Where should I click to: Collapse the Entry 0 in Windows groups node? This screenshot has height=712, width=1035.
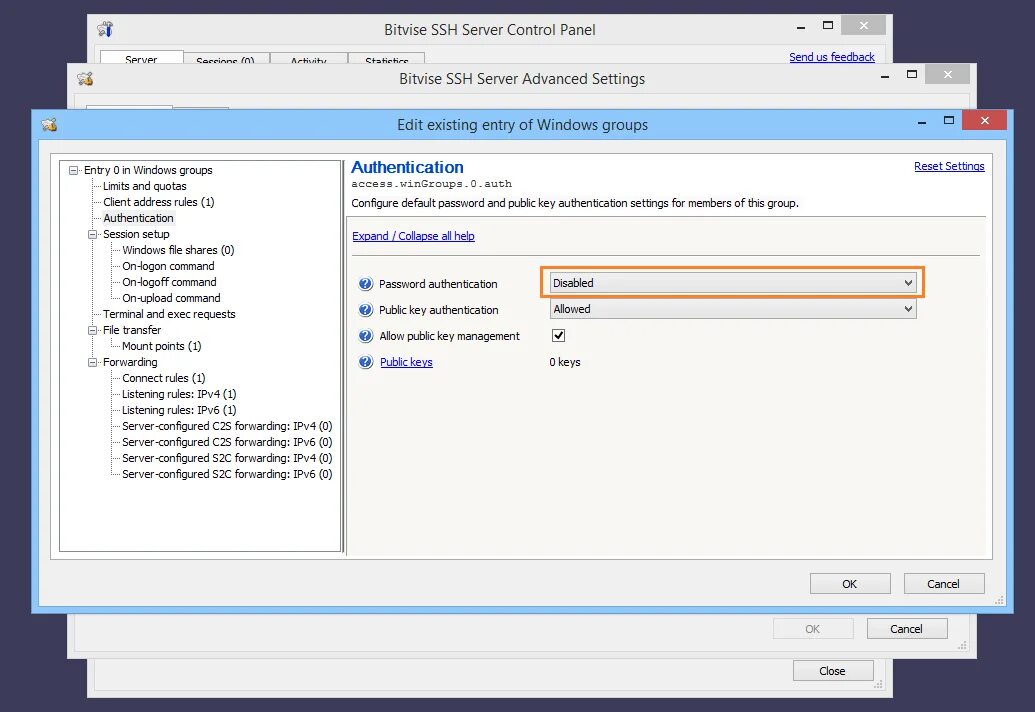[x=73, y=170]
